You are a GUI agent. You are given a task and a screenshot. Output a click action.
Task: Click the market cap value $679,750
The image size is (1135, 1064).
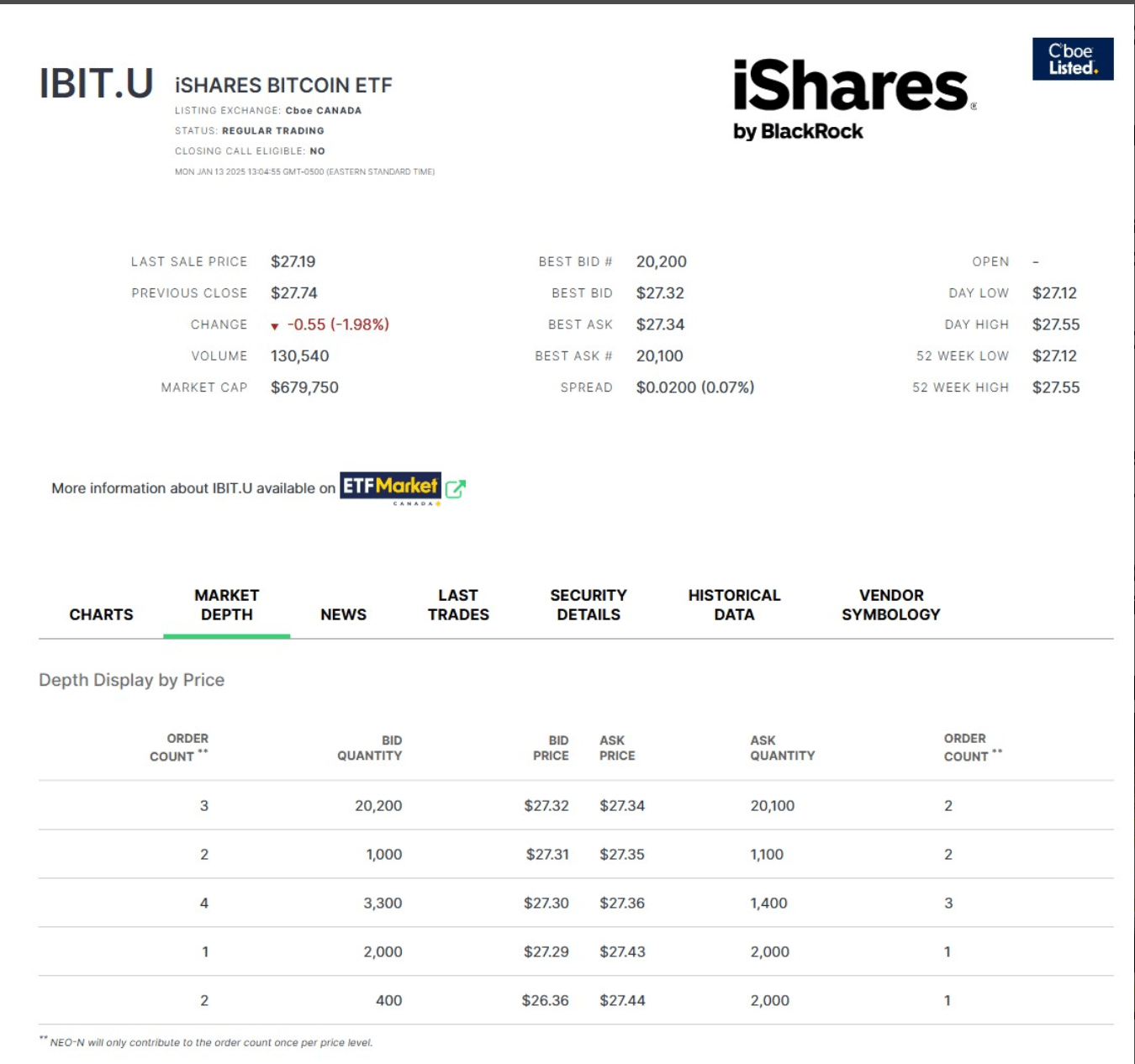pyautogui.click(x=304, y=387)
